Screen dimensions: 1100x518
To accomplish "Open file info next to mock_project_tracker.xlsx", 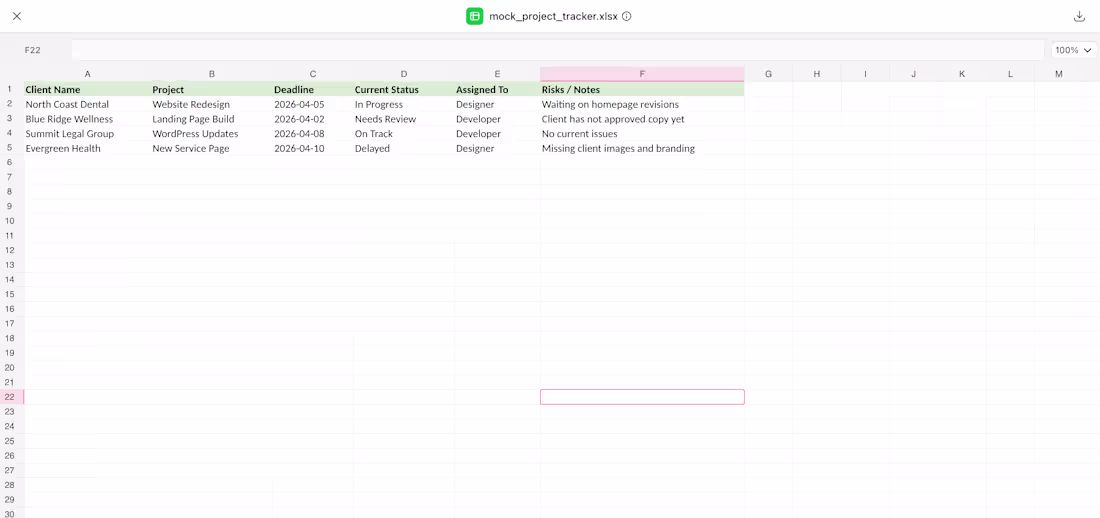I will tap(626, 16).
